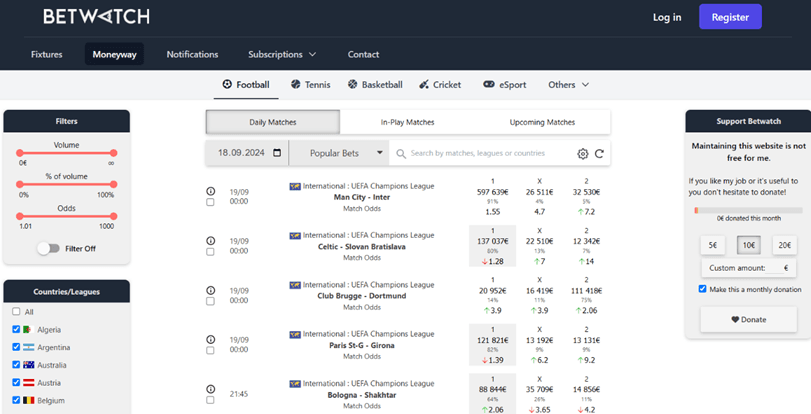The image size is (811, 414).
Task: Click the calendar icon in date field
Action: point(277,153)
